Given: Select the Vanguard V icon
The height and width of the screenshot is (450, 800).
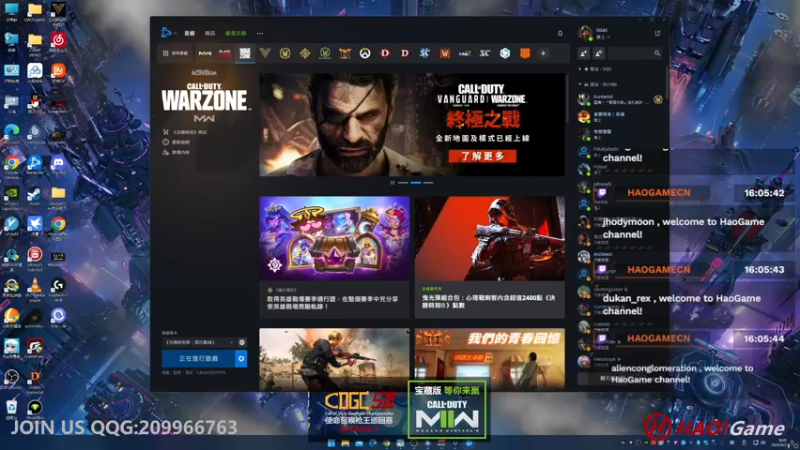Looking at the screenshot, I should 265,53.
